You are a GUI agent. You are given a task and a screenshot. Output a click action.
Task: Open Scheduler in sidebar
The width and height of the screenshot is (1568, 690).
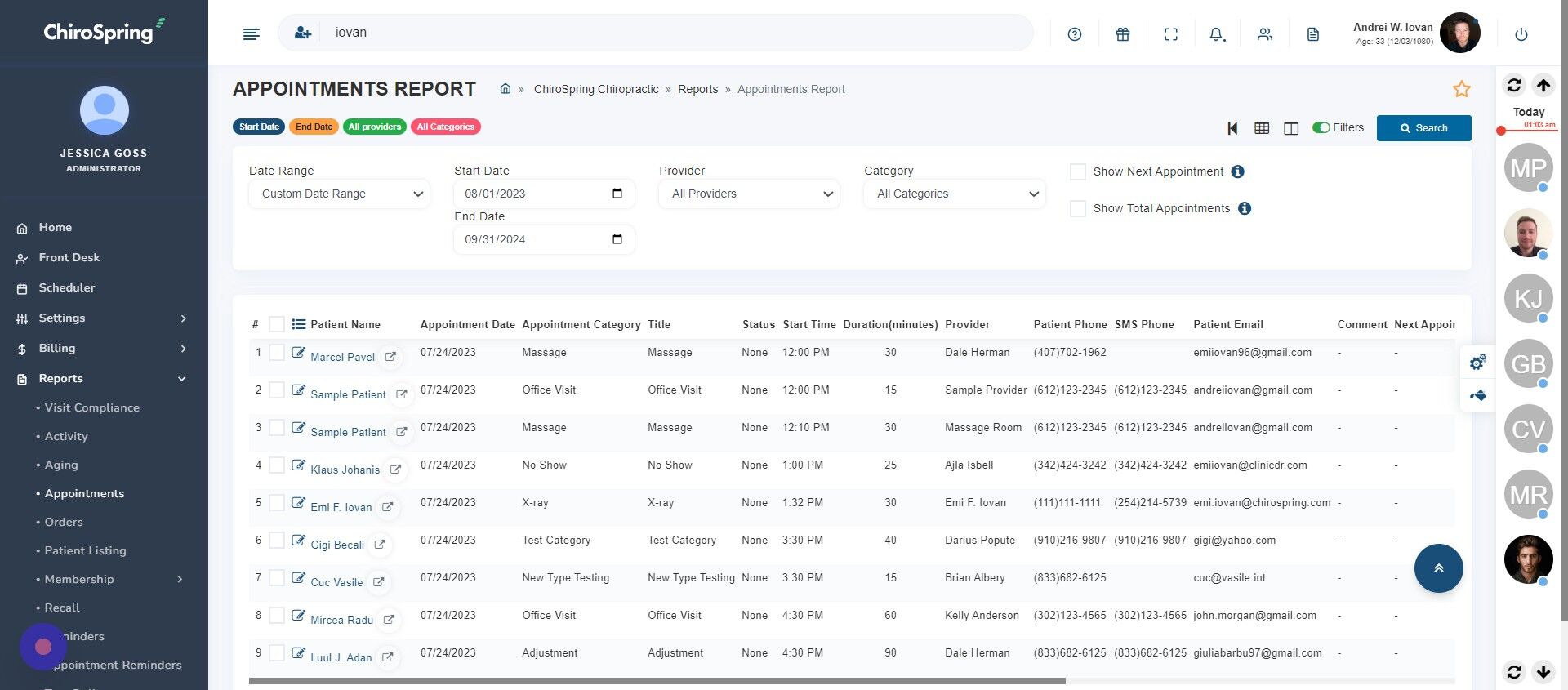coord(66,287)
